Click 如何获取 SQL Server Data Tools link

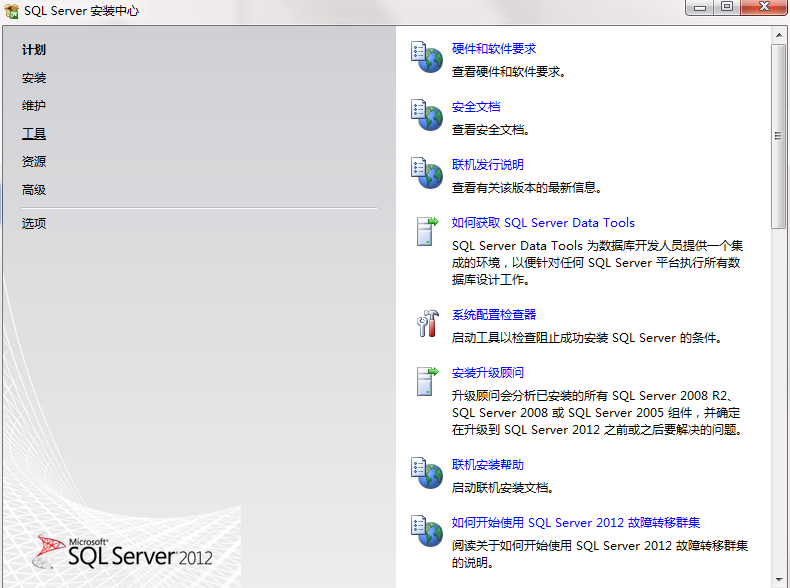[x=543, y=223]
